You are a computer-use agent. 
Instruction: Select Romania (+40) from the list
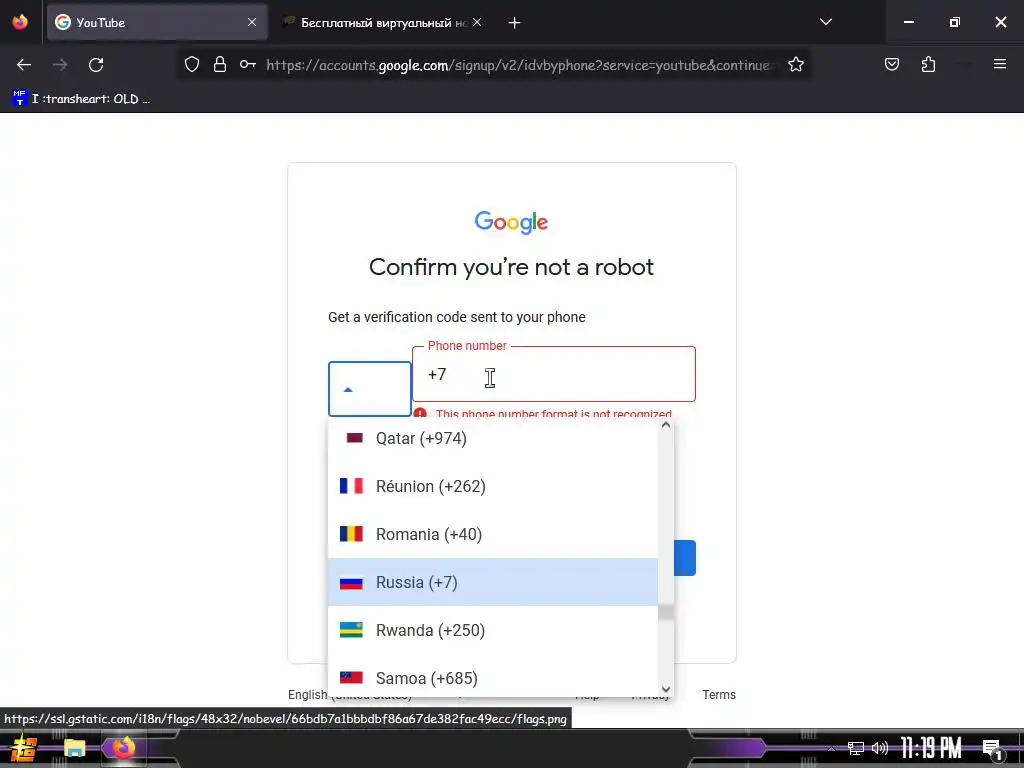(493, 534)
